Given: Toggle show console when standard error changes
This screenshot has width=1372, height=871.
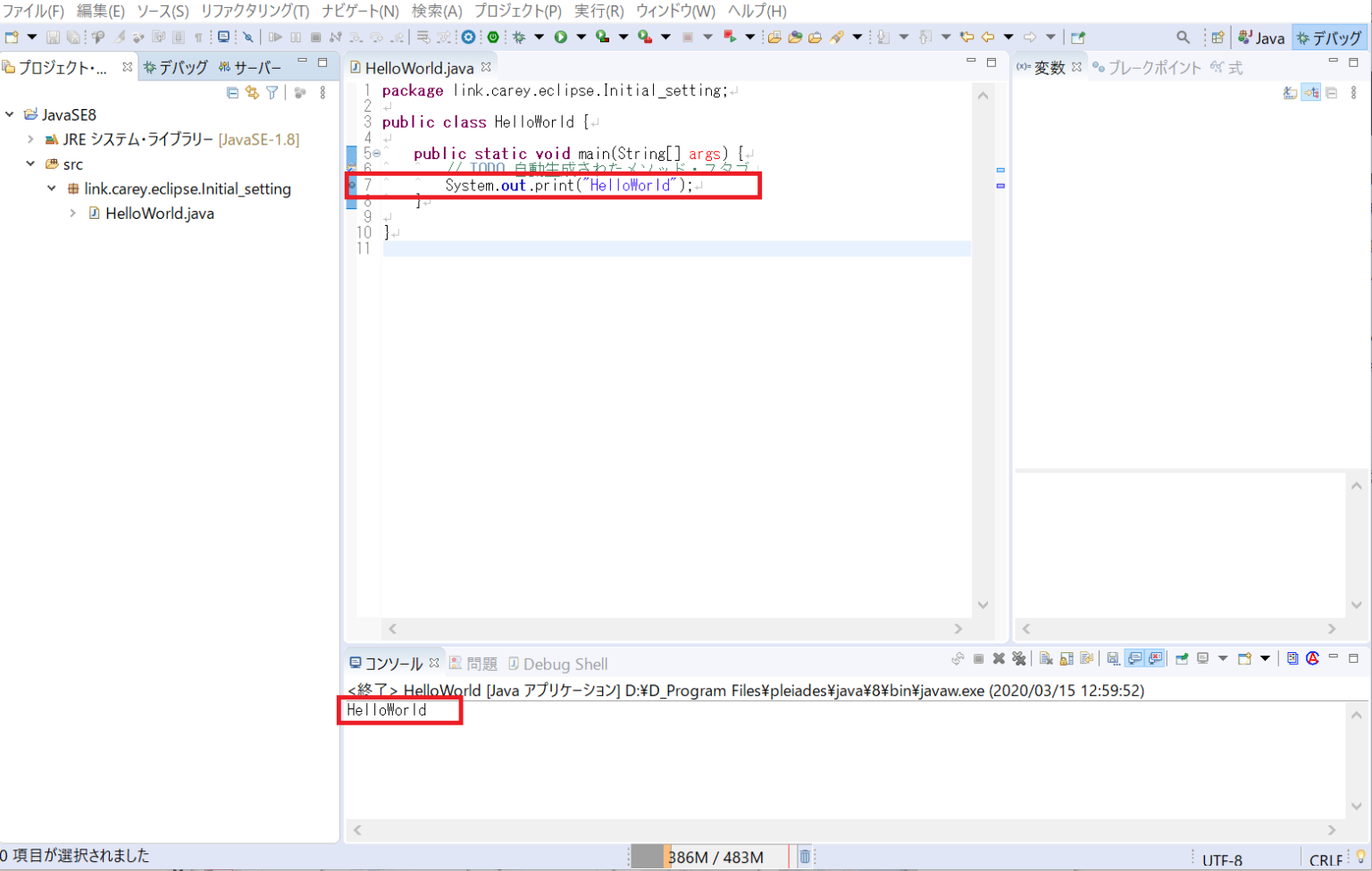Looking at the screenshot, I should coord(1155,658).
